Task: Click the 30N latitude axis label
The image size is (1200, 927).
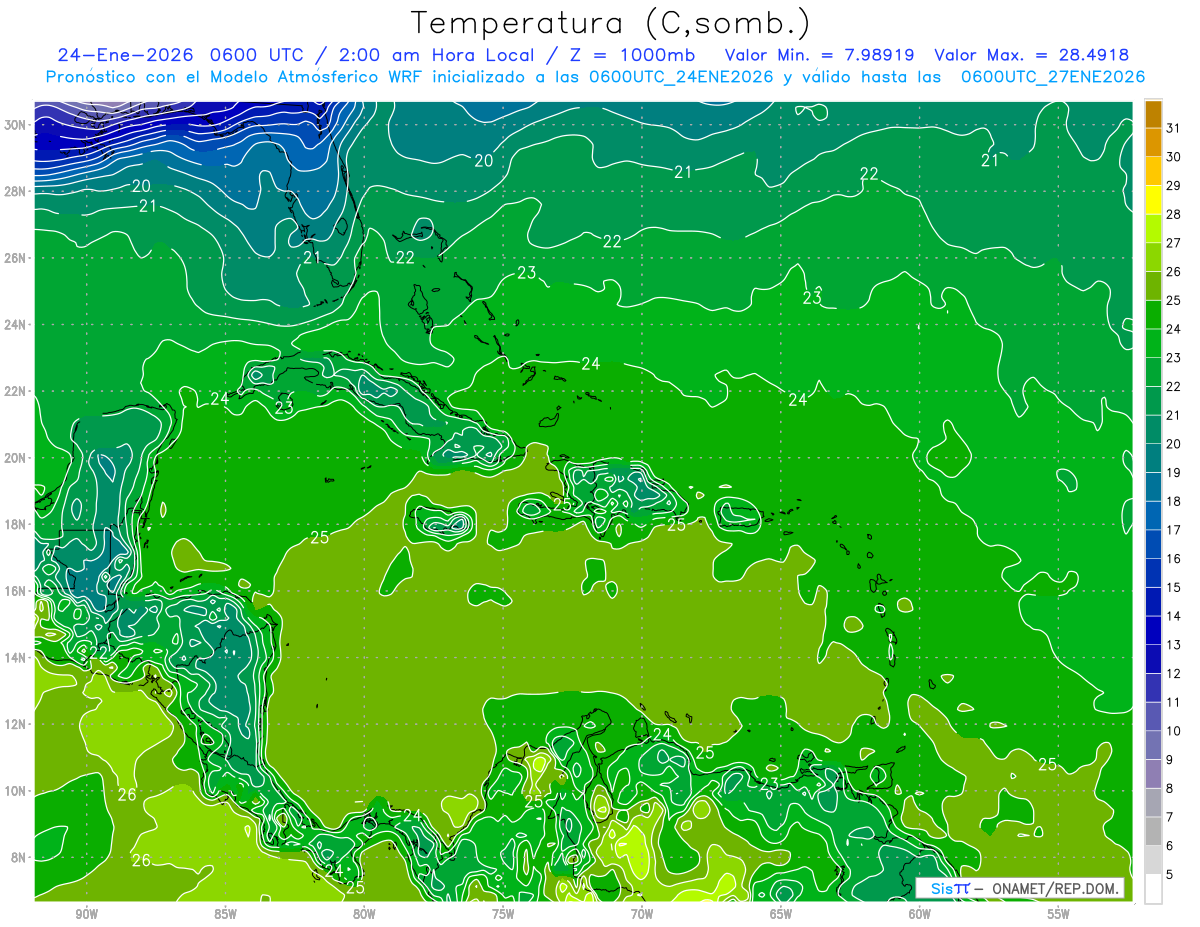Action: (17, 125)
